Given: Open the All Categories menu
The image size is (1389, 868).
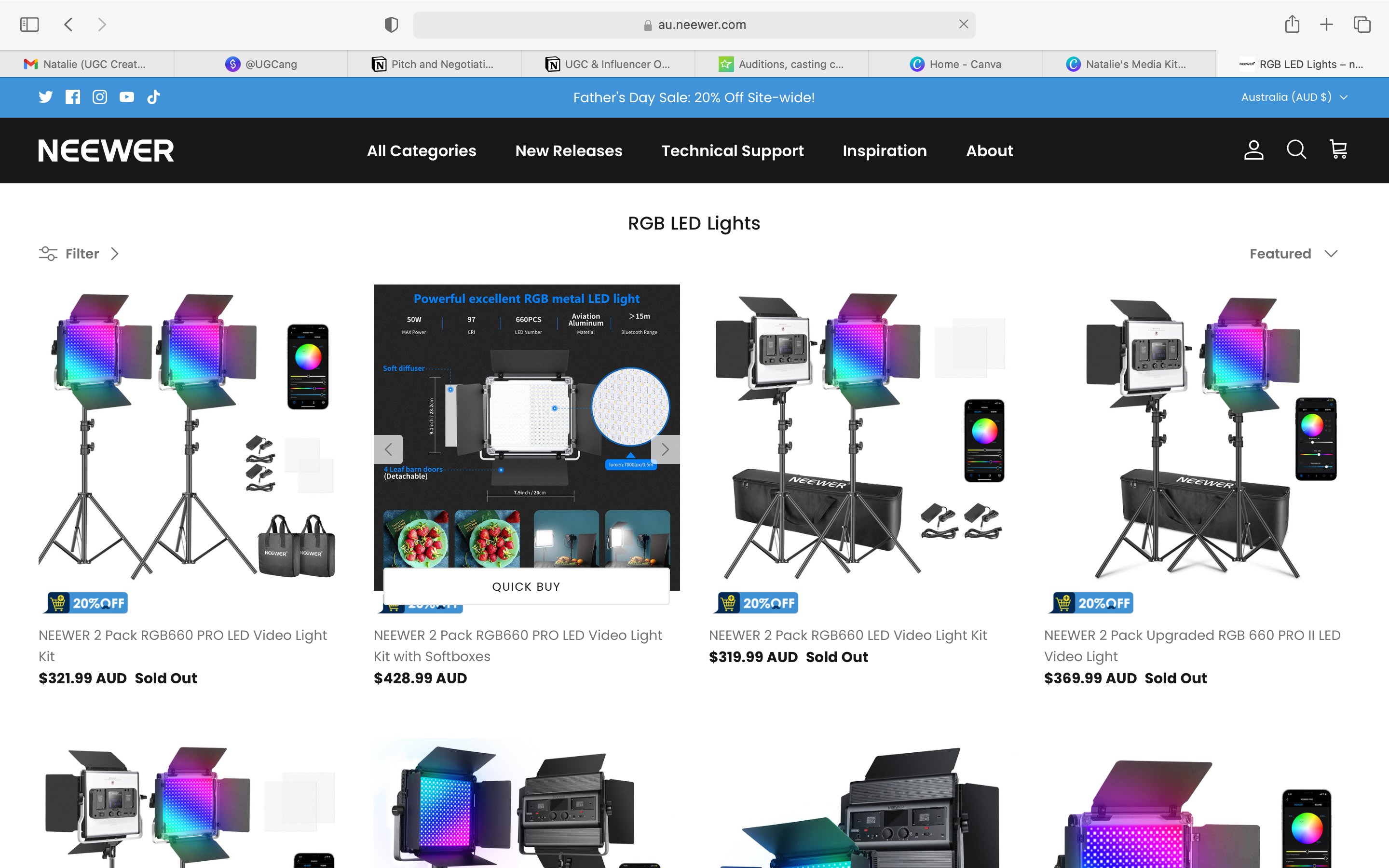Looking at the screenshot, I should tap(422, 151).
